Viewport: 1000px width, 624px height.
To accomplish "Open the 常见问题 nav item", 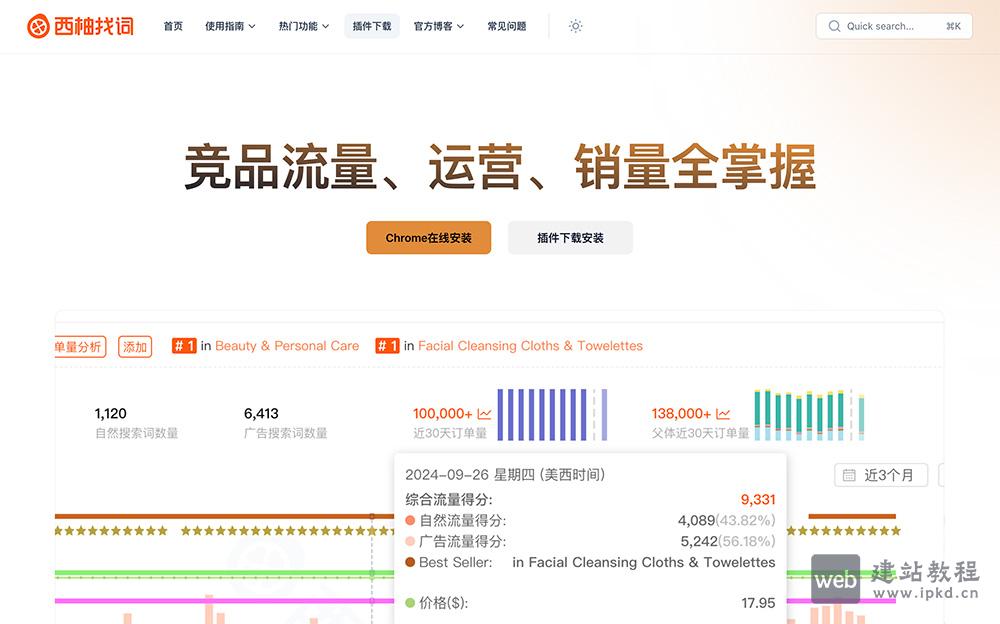I will point(507,26).
